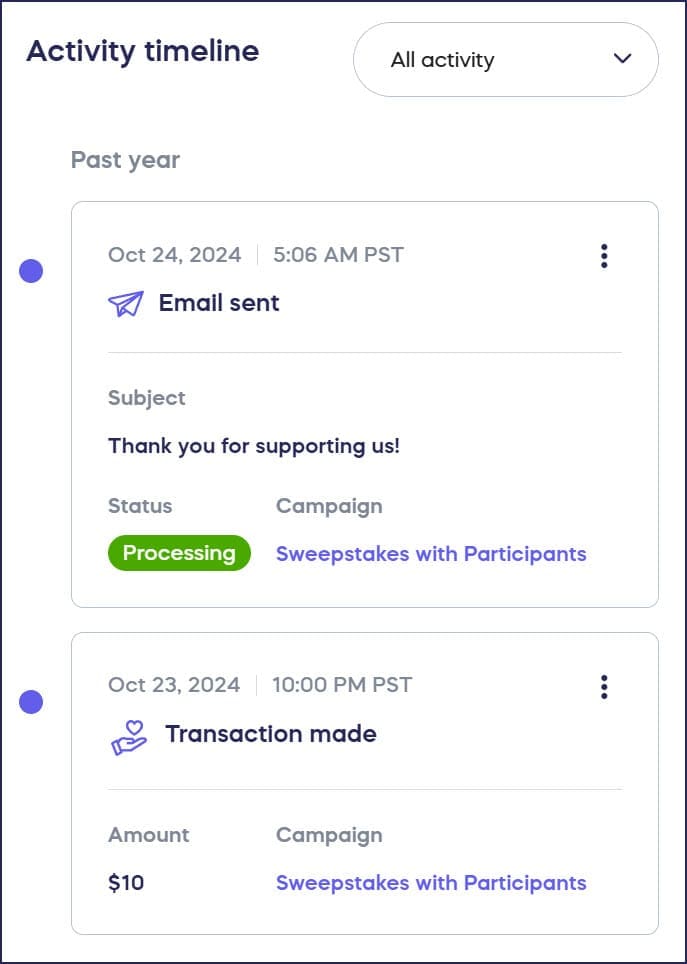Select the Oct 23 timeline dot
The image size is (687, 964).
pos(31,702)
